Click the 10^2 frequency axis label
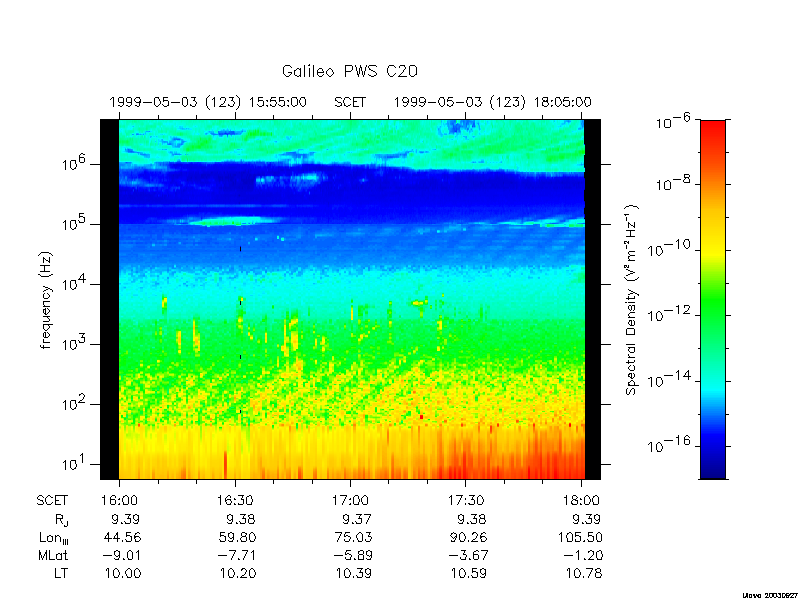The height and width of the screenshot is (600, 800). 76,403
